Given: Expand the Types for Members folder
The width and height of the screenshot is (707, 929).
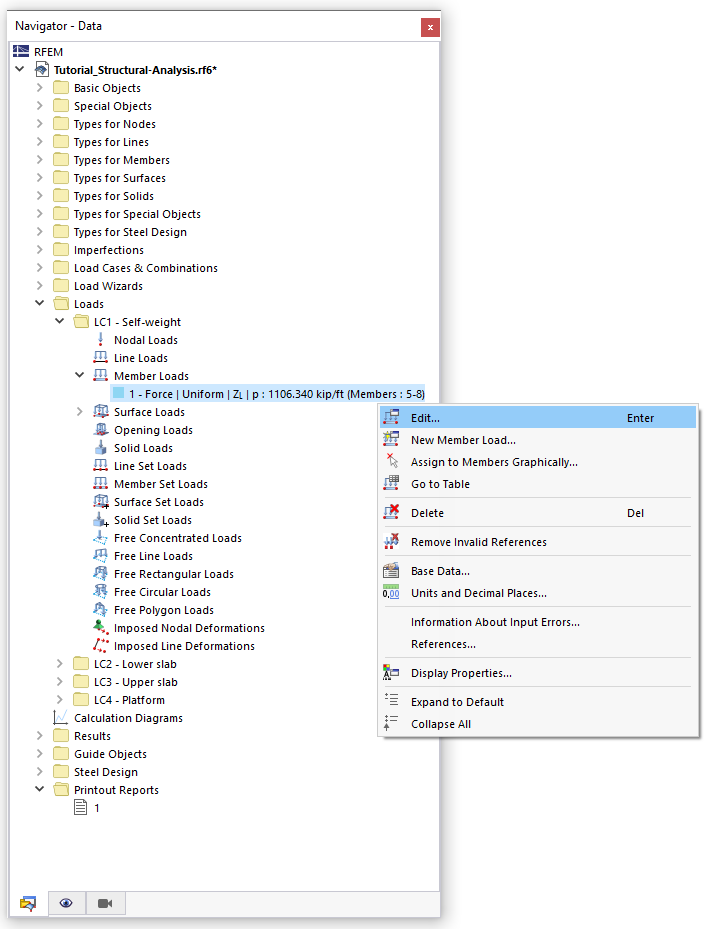Looking at the screenshot, I should pos(40,159).
